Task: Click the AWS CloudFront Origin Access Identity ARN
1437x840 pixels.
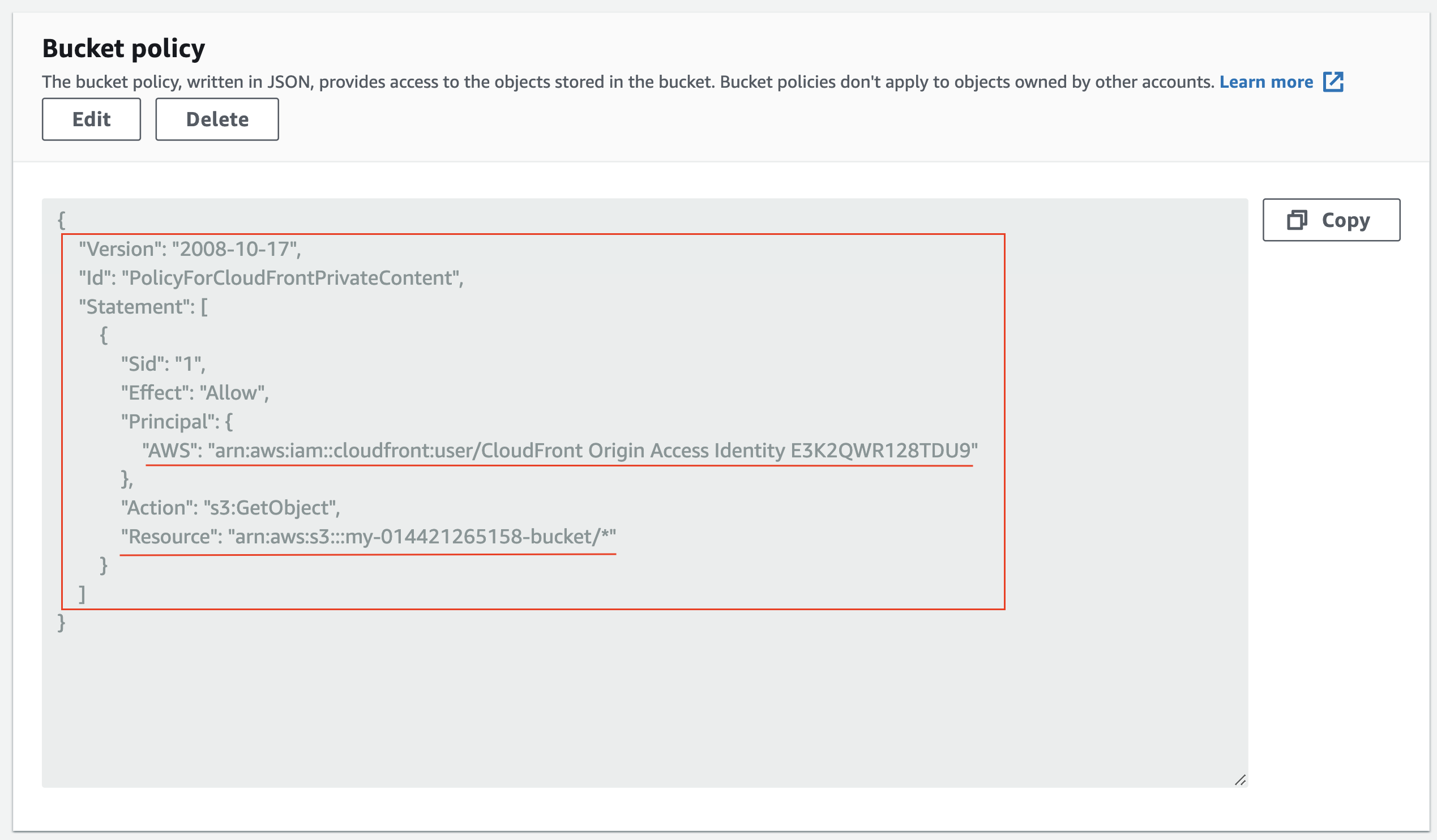Action: [x=560, y=451]
